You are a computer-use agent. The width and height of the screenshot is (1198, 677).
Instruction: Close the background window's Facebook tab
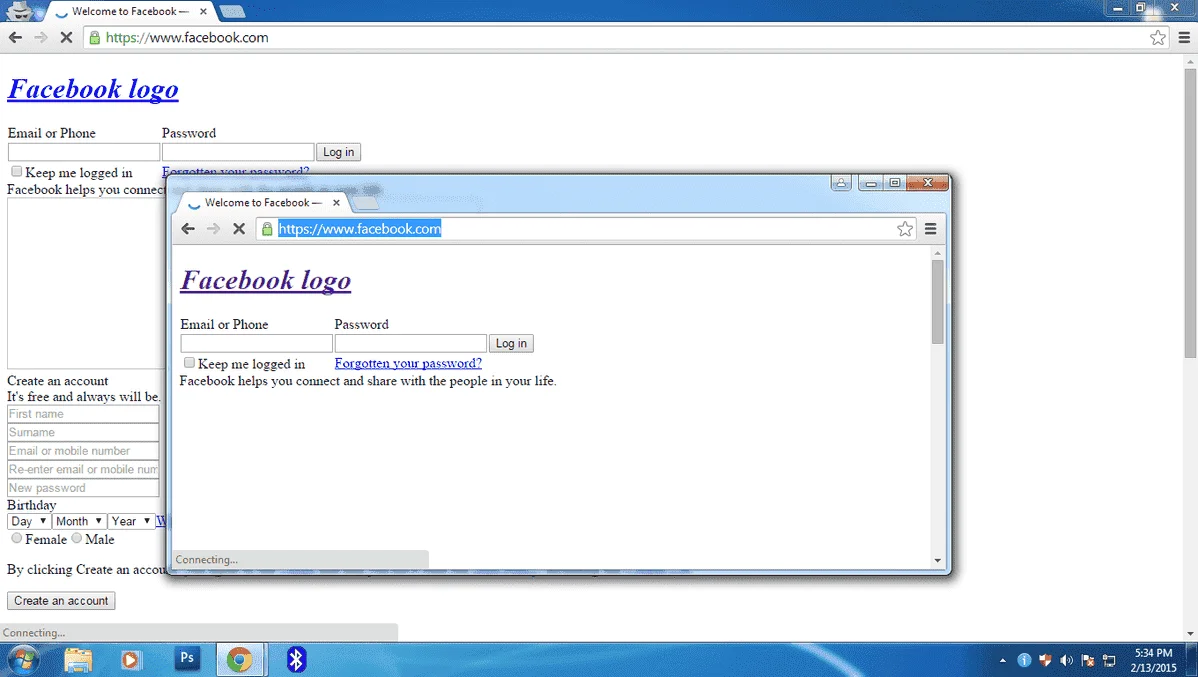click(203, 11)
